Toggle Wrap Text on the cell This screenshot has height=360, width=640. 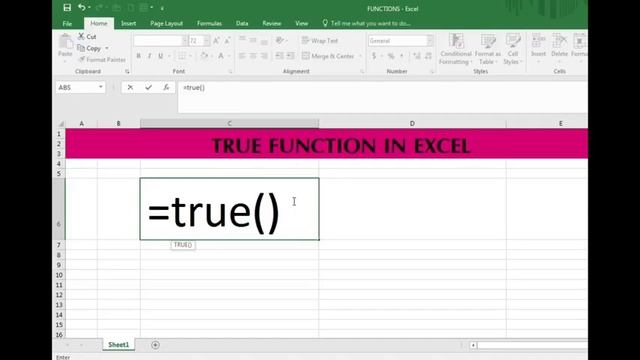(320, 40)
